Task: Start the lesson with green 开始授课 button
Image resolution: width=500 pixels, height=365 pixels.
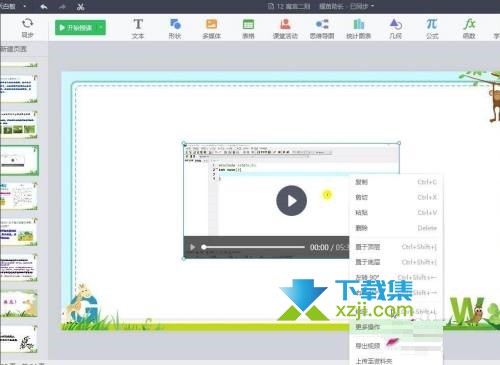Action: coord(76,28)
